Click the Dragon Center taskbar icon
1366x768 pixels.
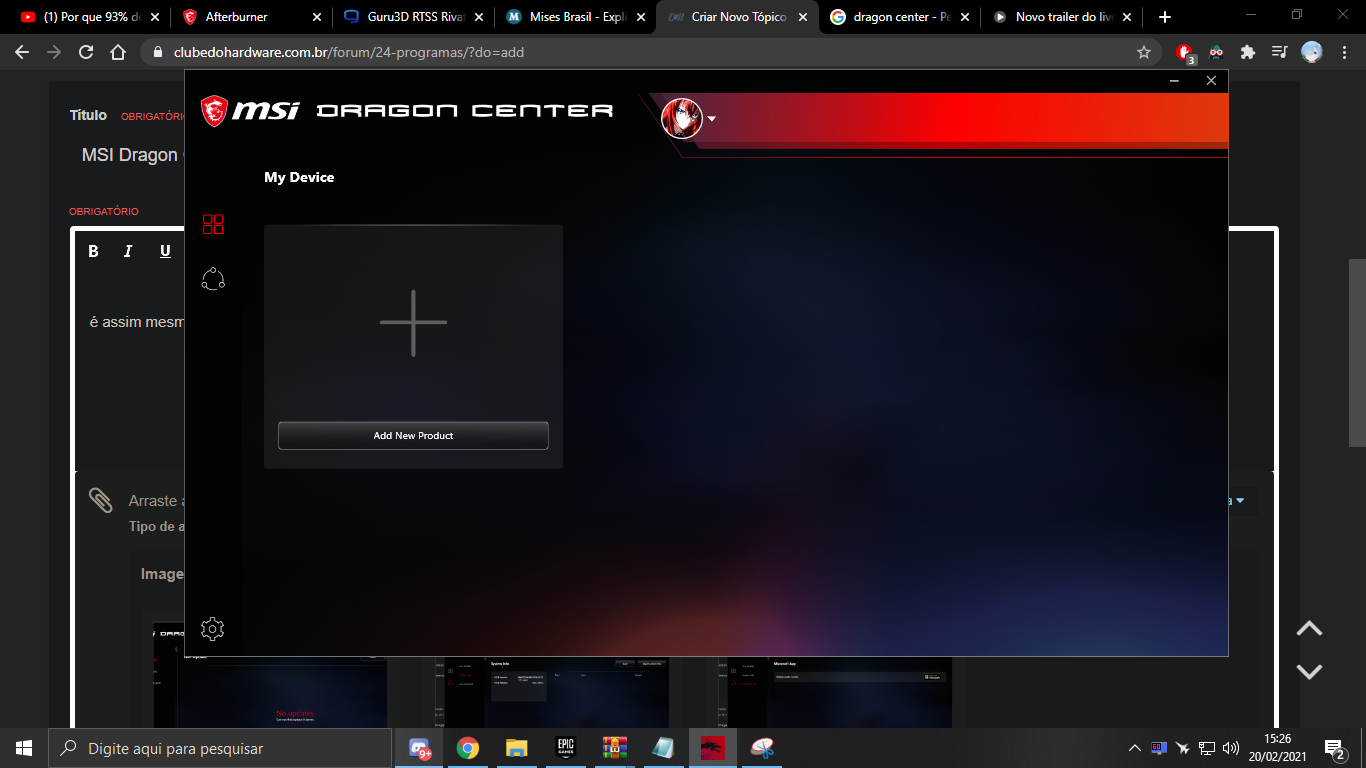[712, 748]
